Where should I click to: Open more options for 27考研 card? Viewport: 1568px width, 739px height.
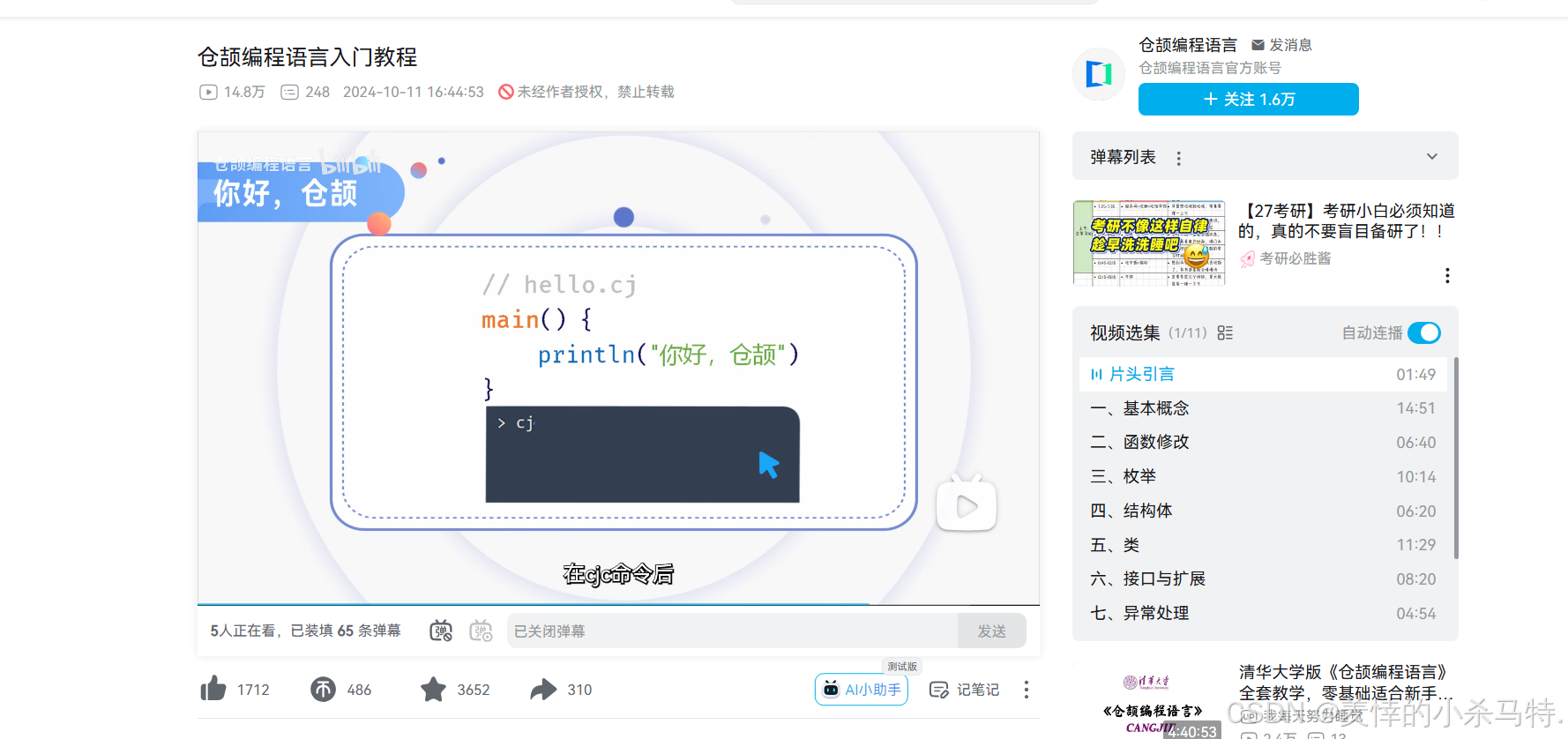coord(1447,275)
